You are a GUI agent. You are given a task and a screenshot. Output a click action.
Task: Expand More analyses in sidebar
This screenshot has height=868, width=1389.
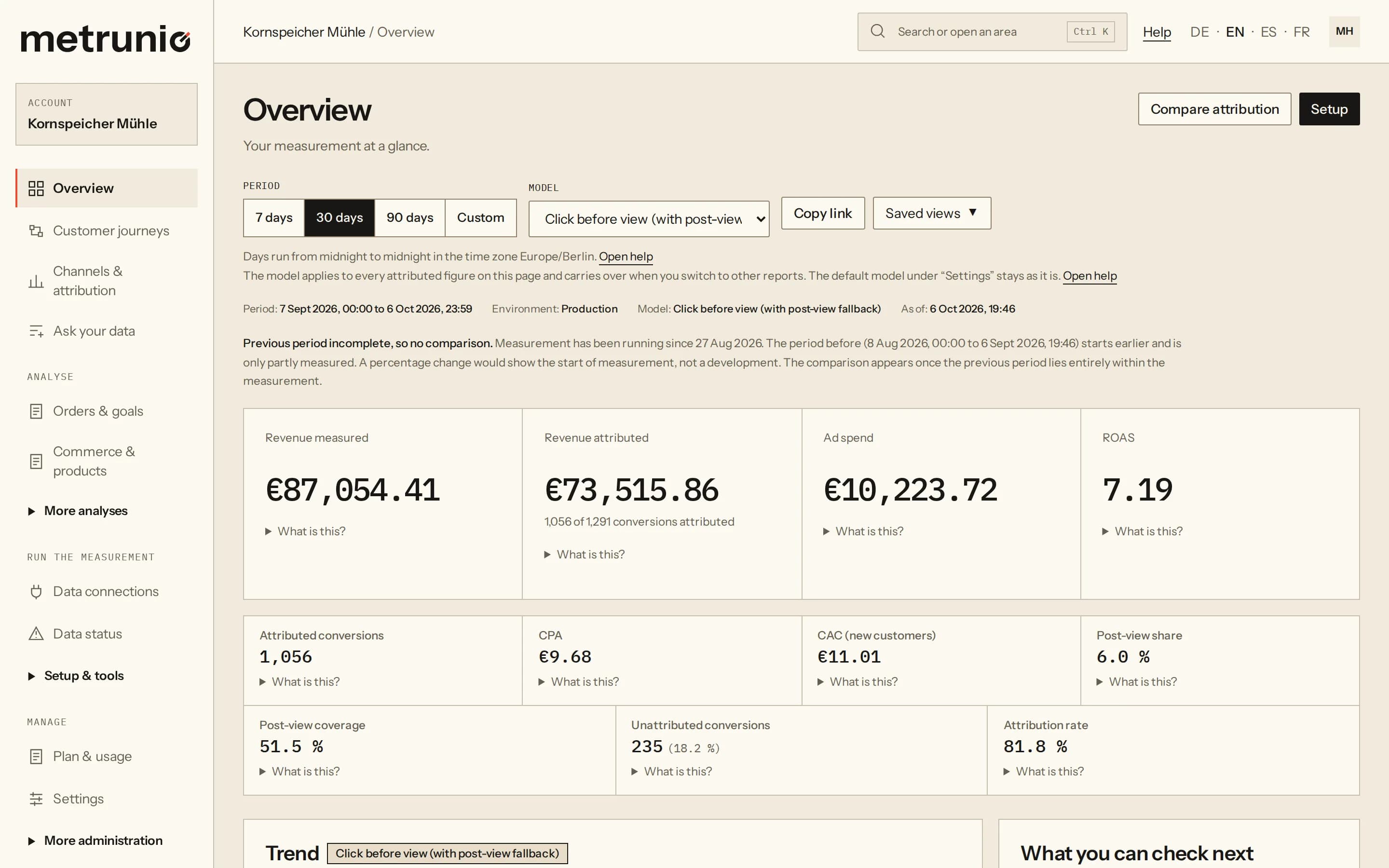click(x=78, y=511)
